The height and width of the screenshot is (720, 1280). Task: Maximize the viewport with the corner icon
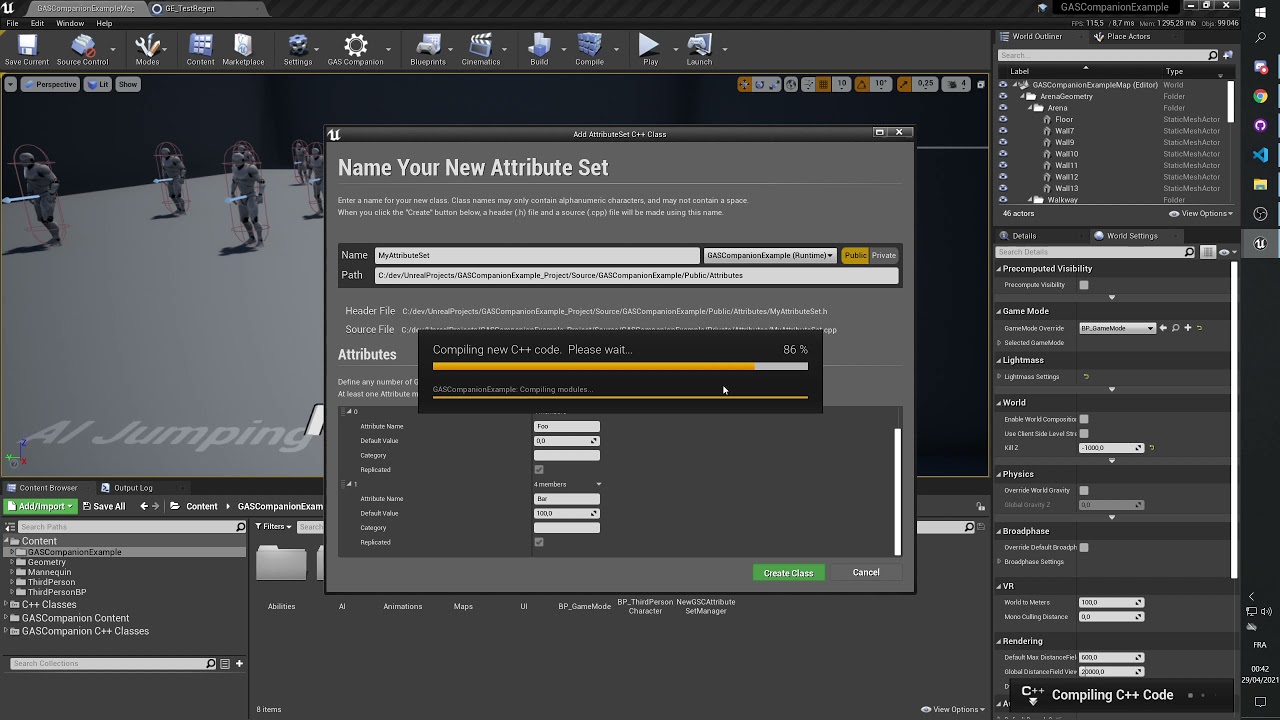click(981, 84)
